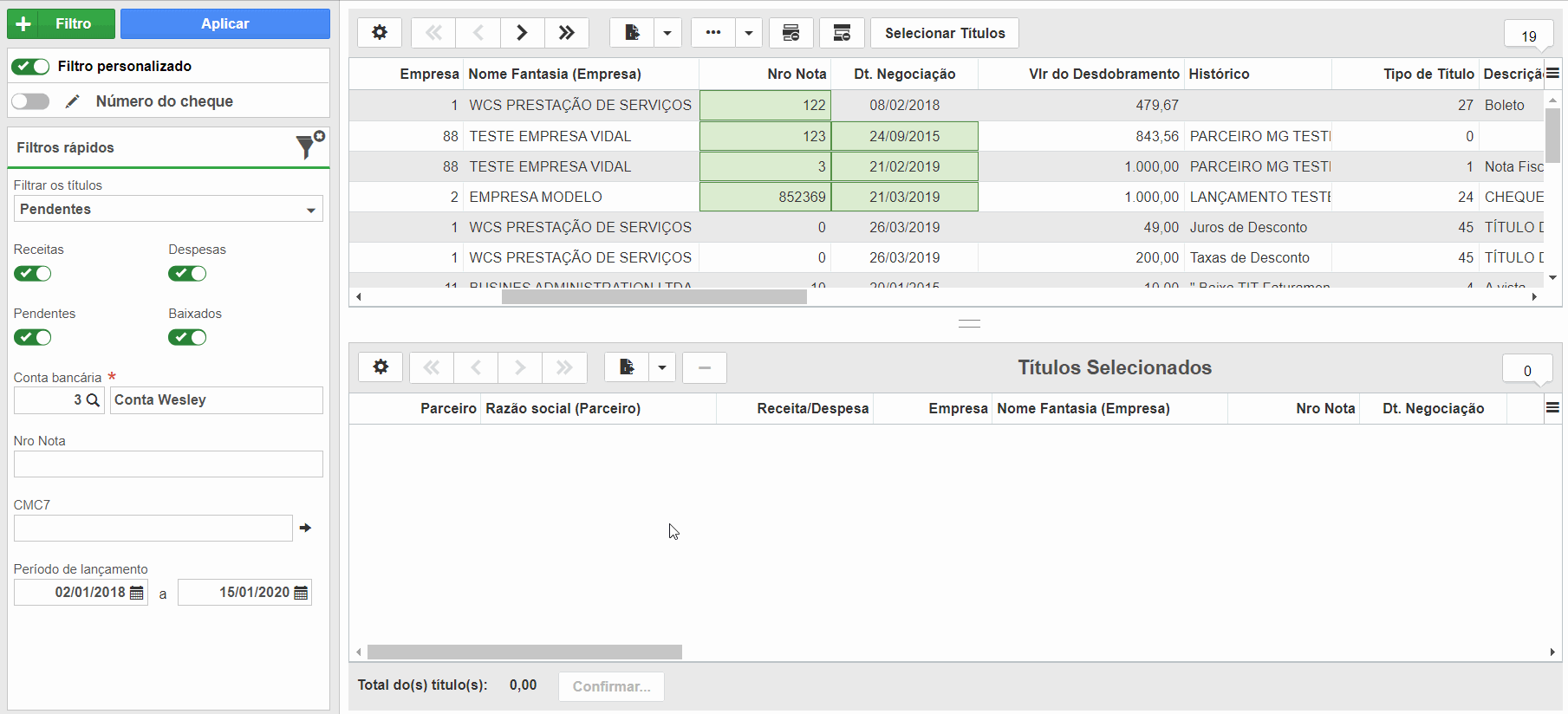Click Selecionar Títulos button
This screenshot has width=1568, height=714.
pyautogui.click(x=945, y=33)
